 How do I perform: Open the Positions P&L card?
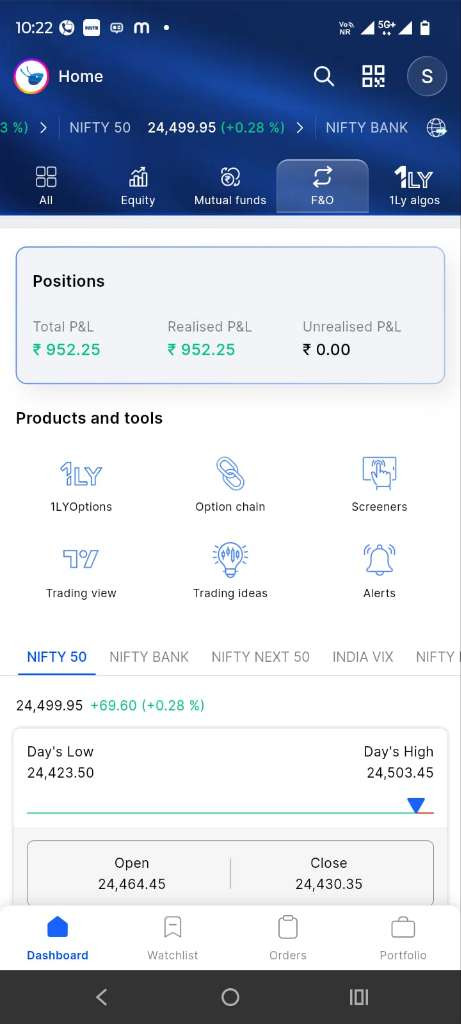tap(230, 315)
